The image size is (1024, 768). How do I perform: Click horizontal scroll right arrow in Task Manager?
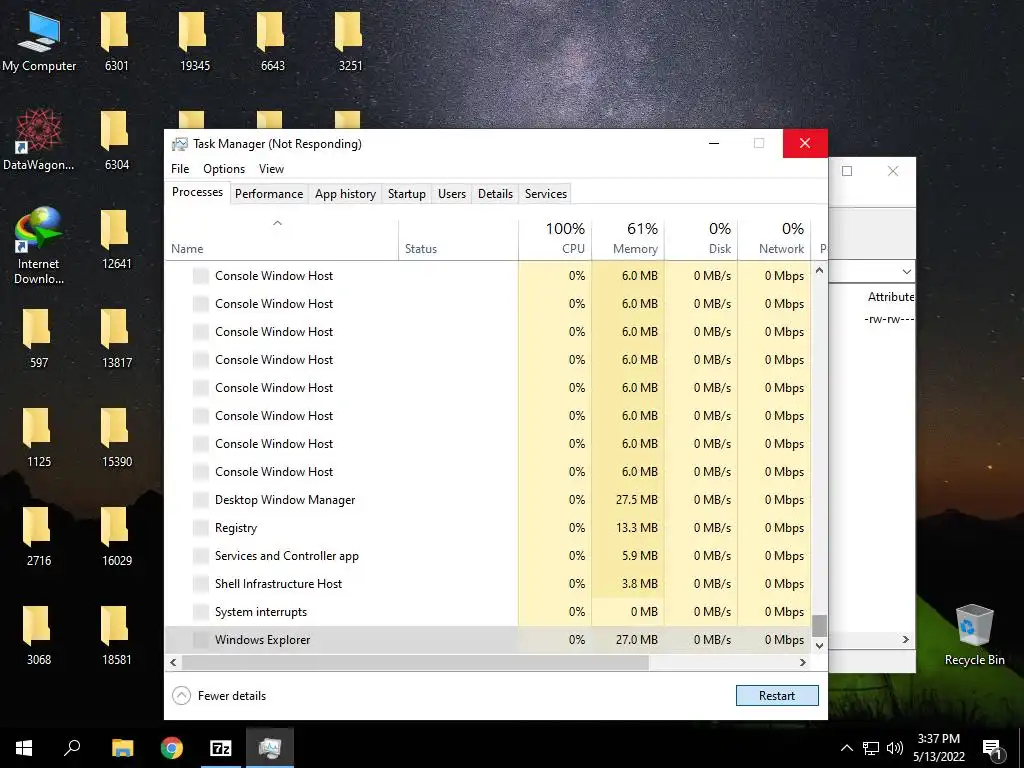803,662
